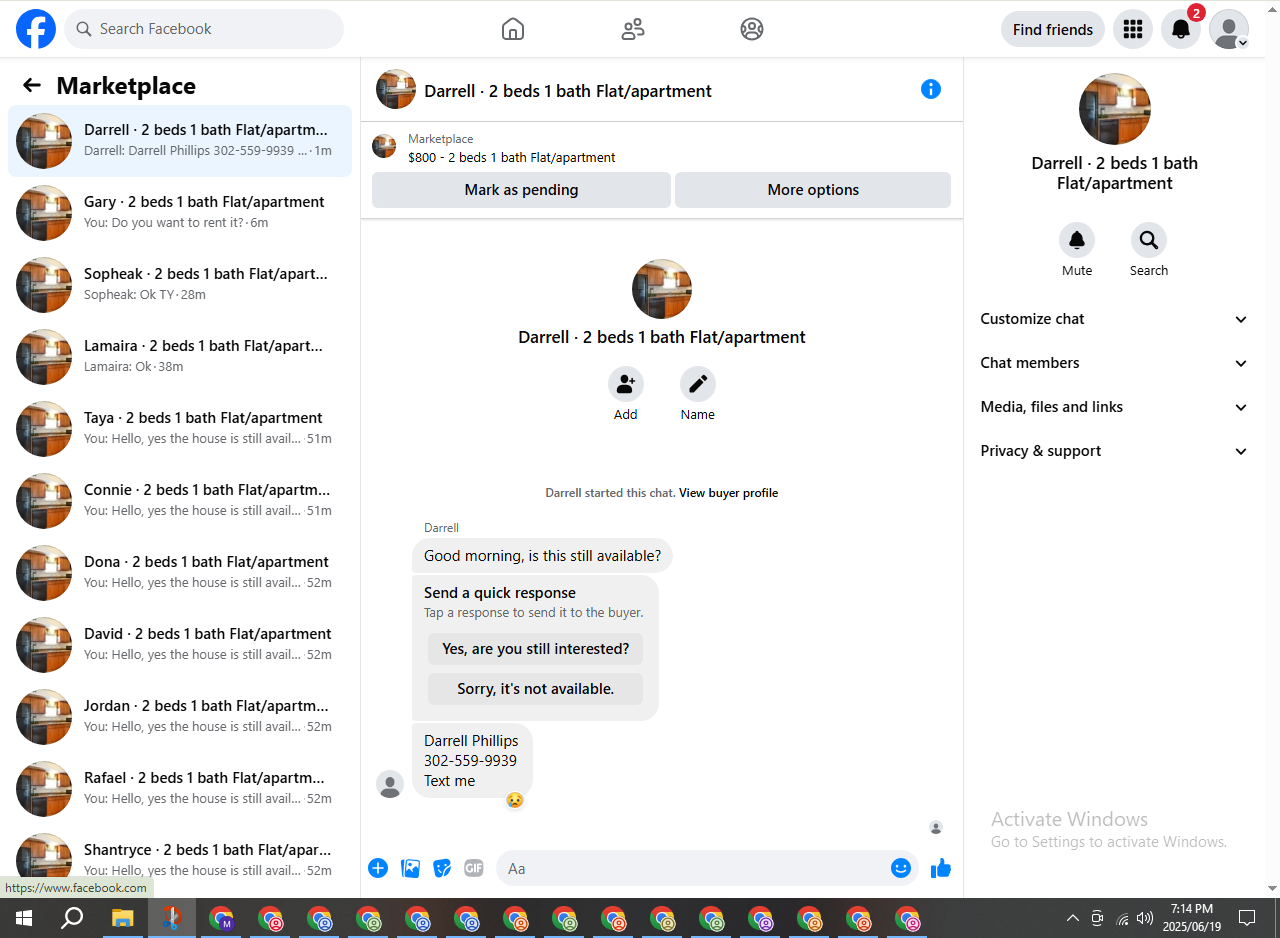
Task: Show hidden system tray icons
Action: [1073, 918]
